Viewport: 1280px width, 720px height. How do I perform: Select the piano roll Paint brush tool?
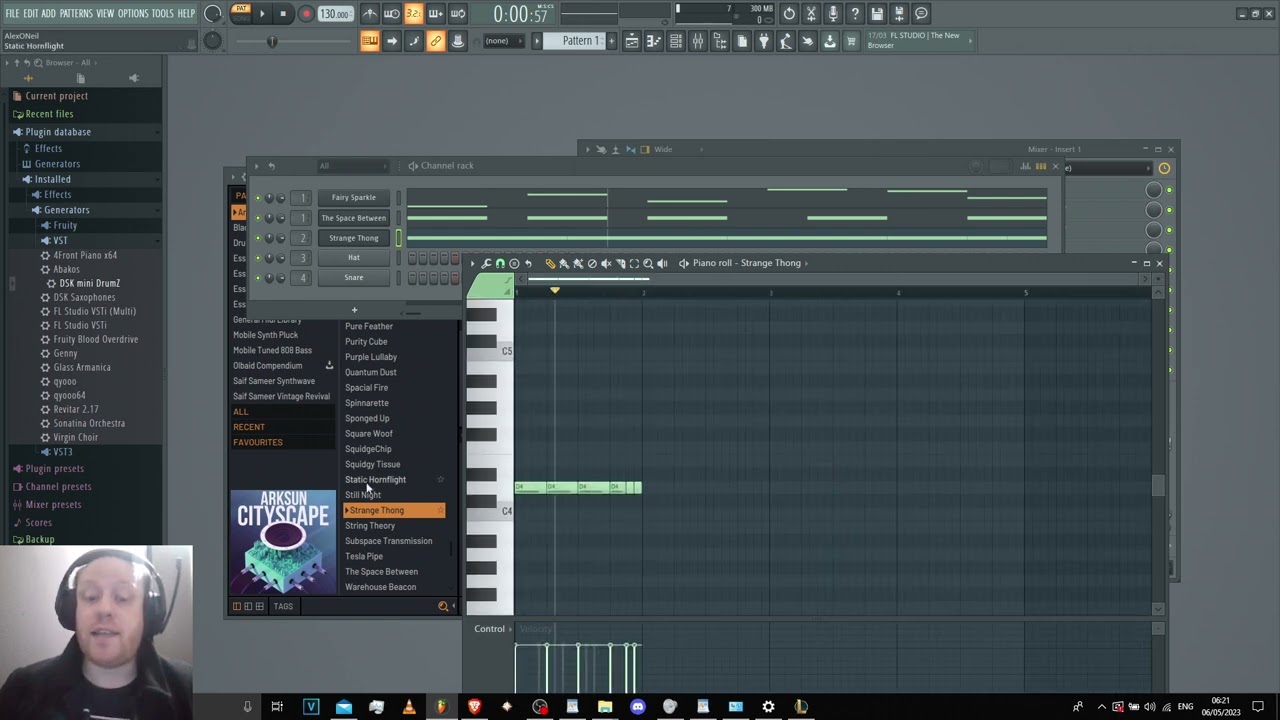click(564, 263)
